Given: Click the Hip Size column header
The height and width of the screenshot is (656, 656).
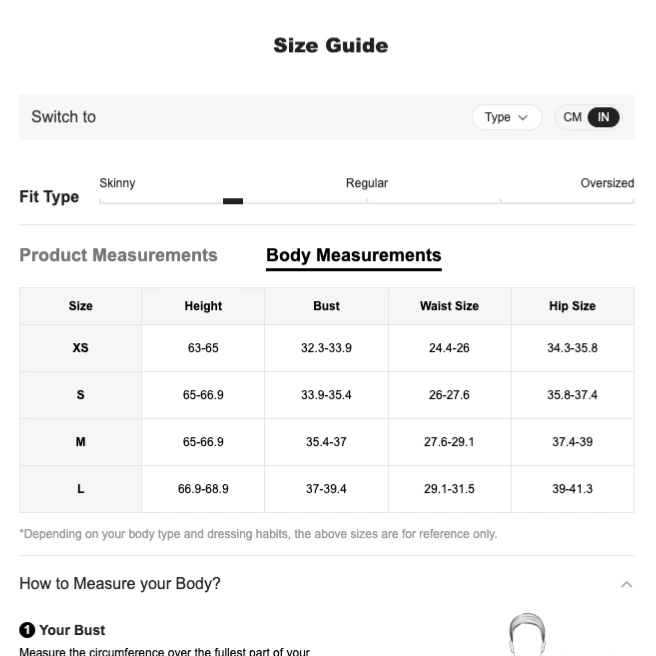Looking at the screenshot, I should [x=572, y=306].
